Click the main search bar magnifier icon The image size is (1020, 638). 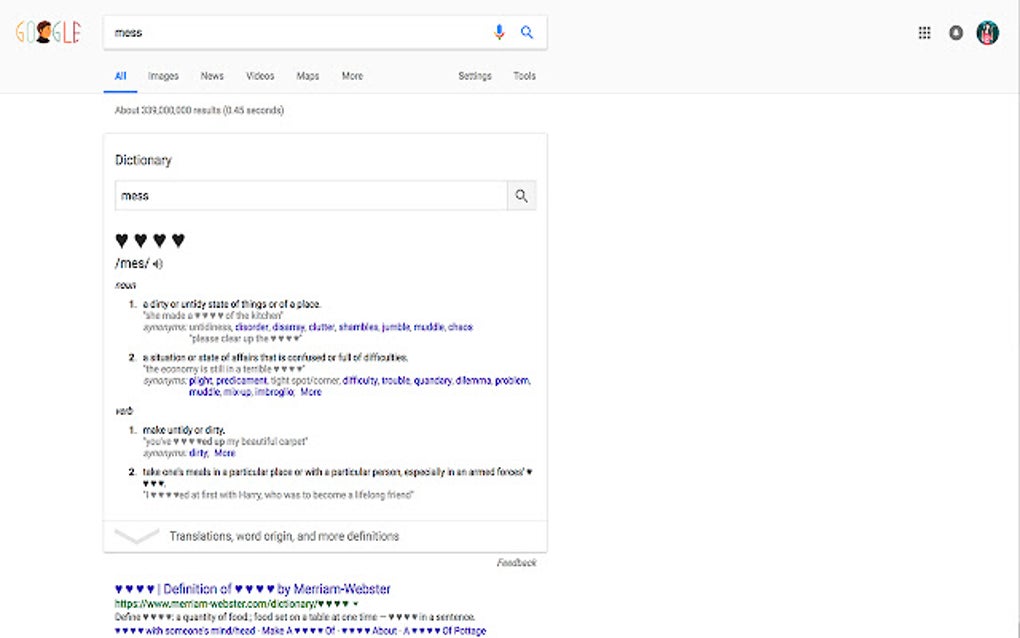click(527, 32)
